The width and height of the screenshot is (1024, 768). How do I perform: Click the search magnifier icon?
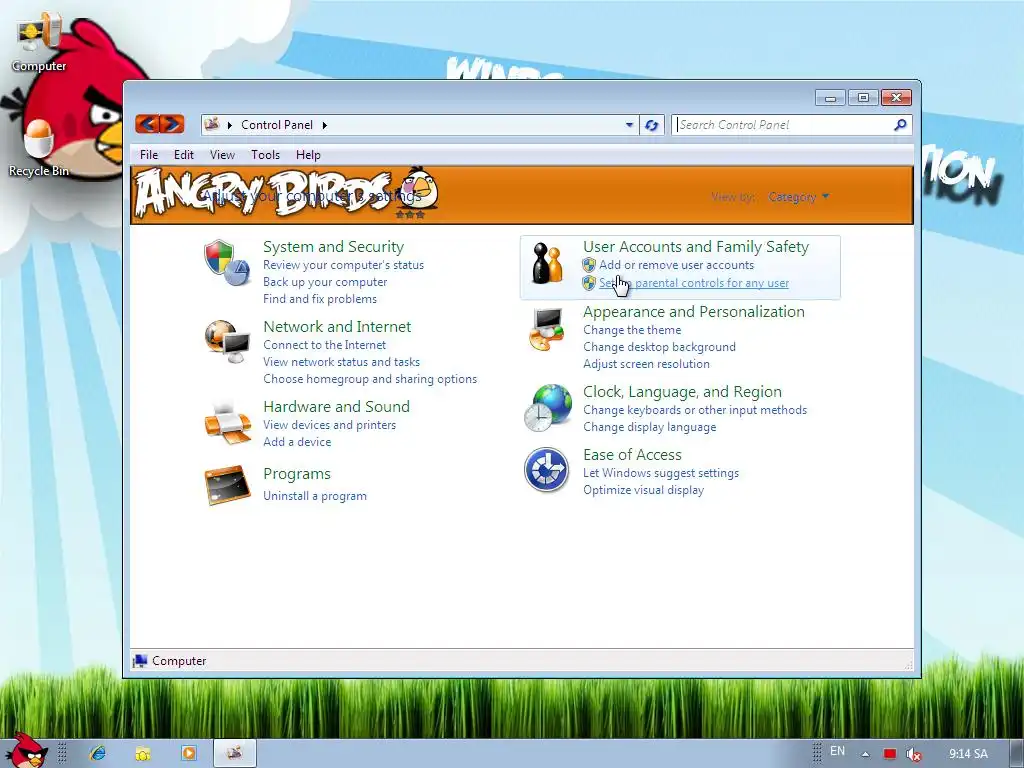click(x=900, y=124)
